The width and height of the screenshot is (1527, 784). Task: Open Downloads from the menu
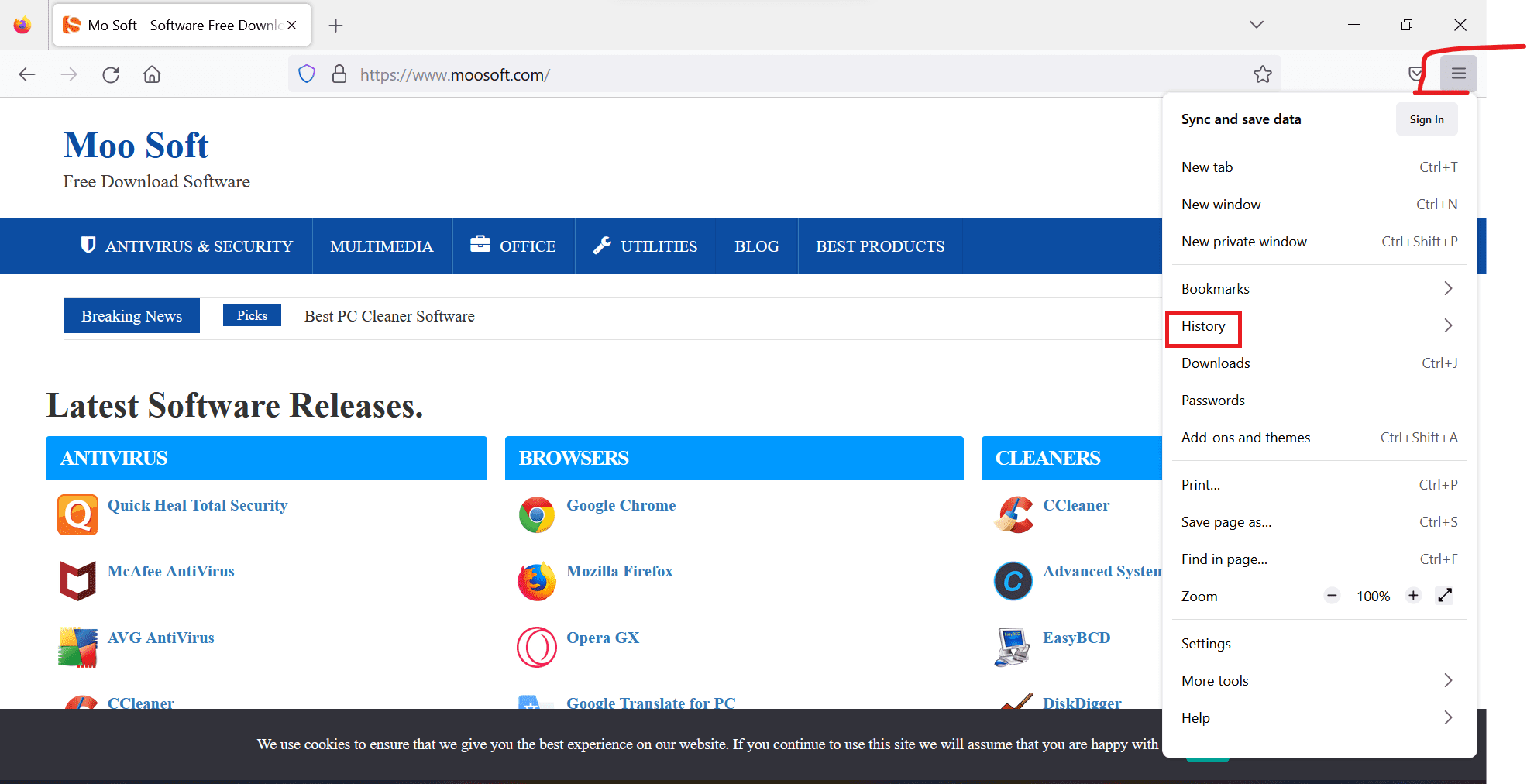click(x=1319, y=363)
